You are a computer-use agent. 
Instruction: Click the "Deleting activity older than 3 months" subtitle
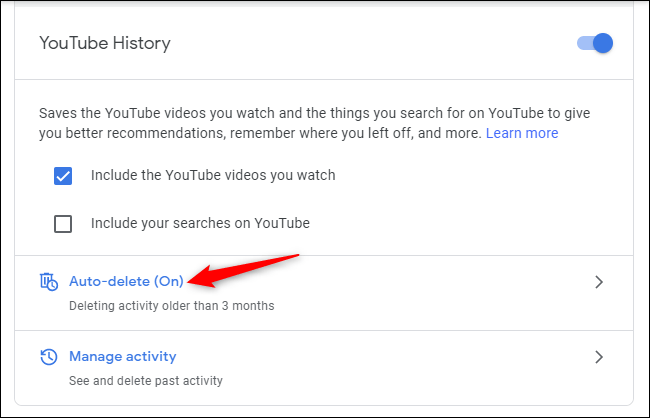[172, 306]
